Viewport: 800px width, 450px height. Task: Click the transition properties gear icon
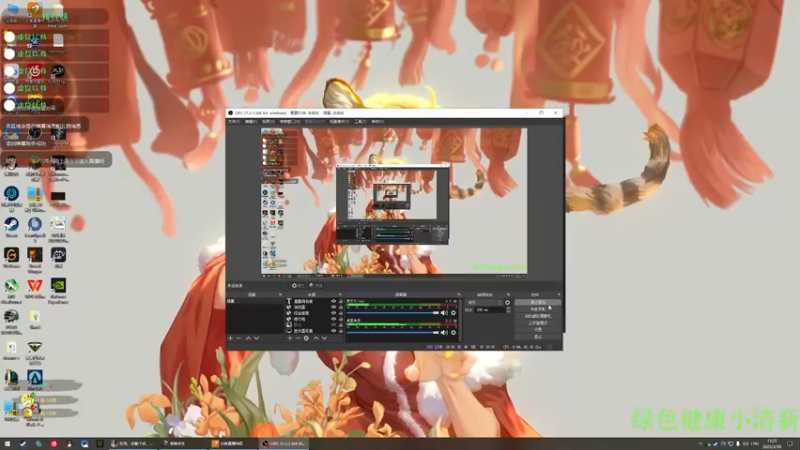(507, 303)
